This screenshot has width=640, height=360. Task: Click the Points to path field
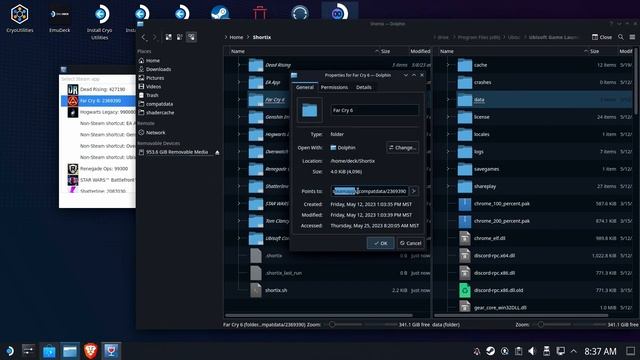[369, 191]
